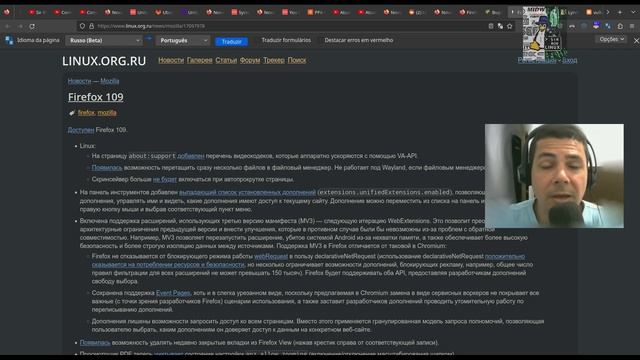
Task: Click the LINUX.ORG.RU site logo
Action: coord(104,61)
